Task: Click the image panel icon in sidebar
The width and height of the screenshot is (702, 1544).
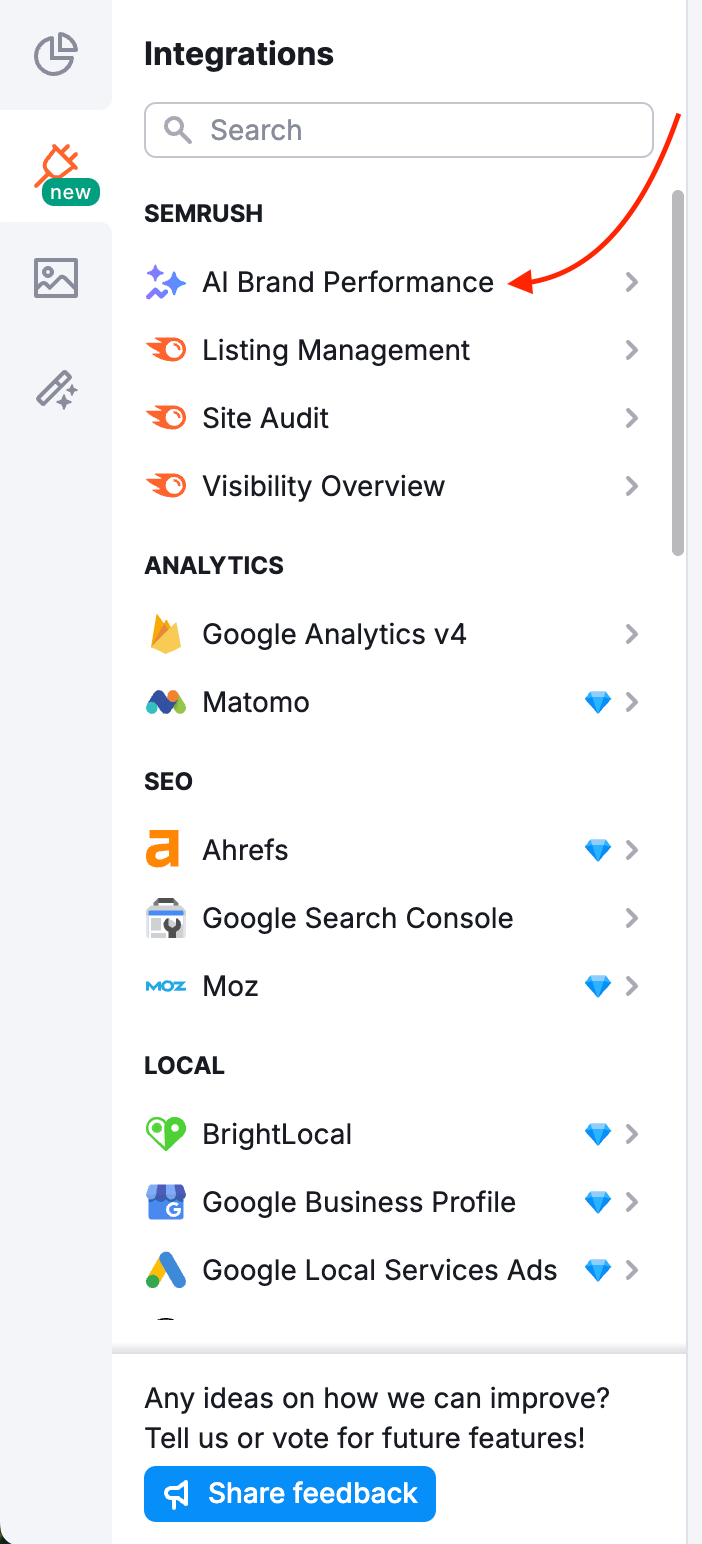Action: coord(55,277)
